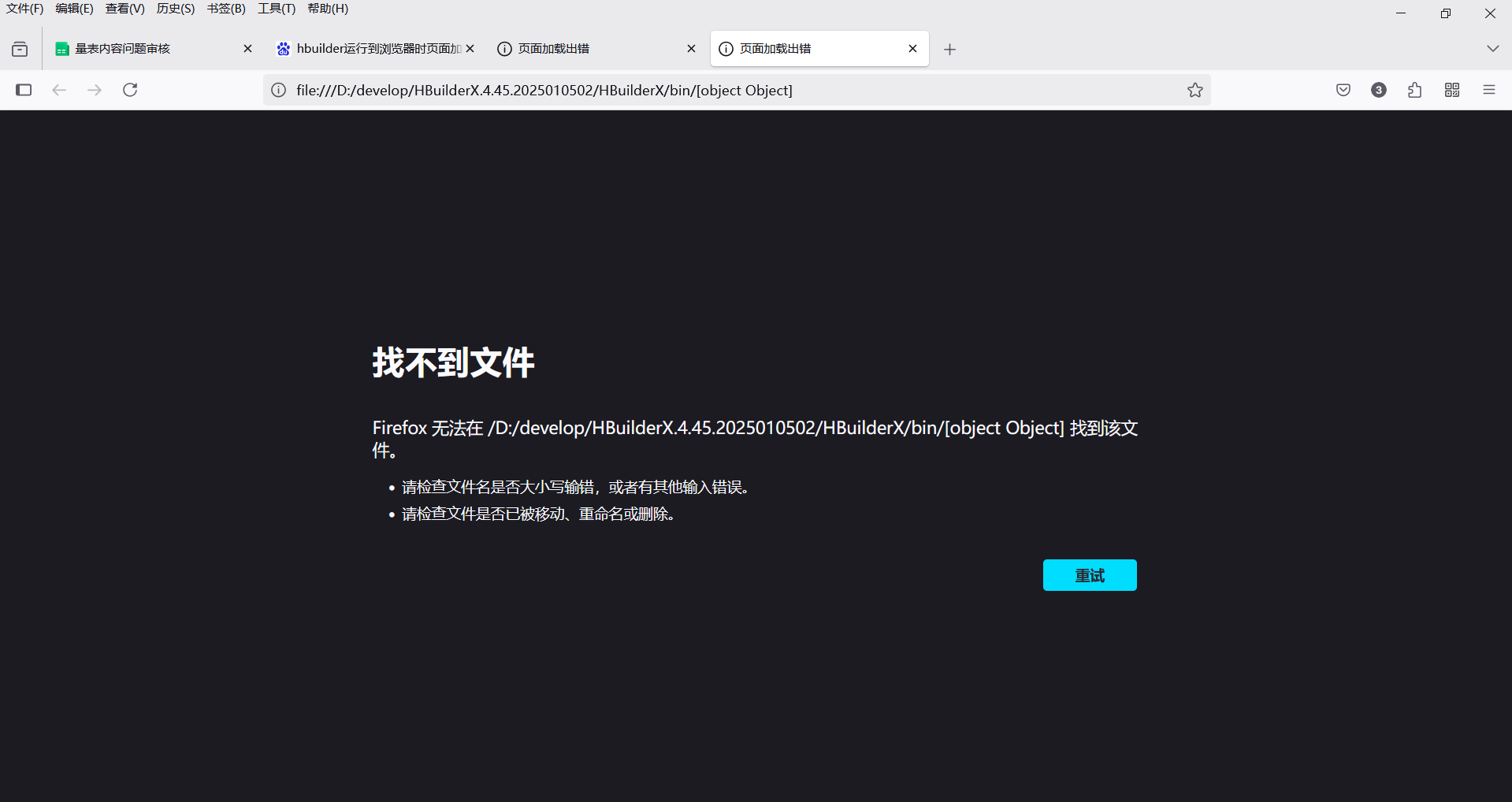Bookmark this page with star icon
1512x802 pixels.
pyautogui.click(x=1195, y=90)
